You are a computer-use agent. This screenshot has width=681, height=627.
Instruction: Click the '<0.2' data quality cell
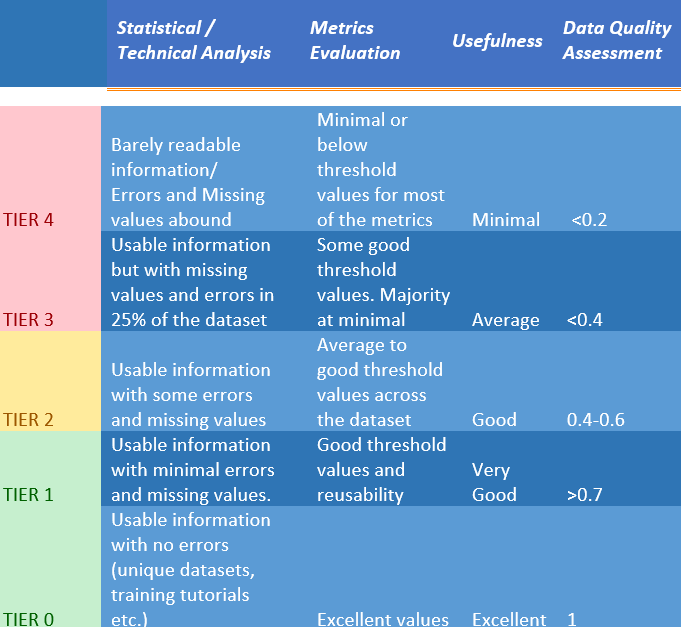(x=589, y=220)
